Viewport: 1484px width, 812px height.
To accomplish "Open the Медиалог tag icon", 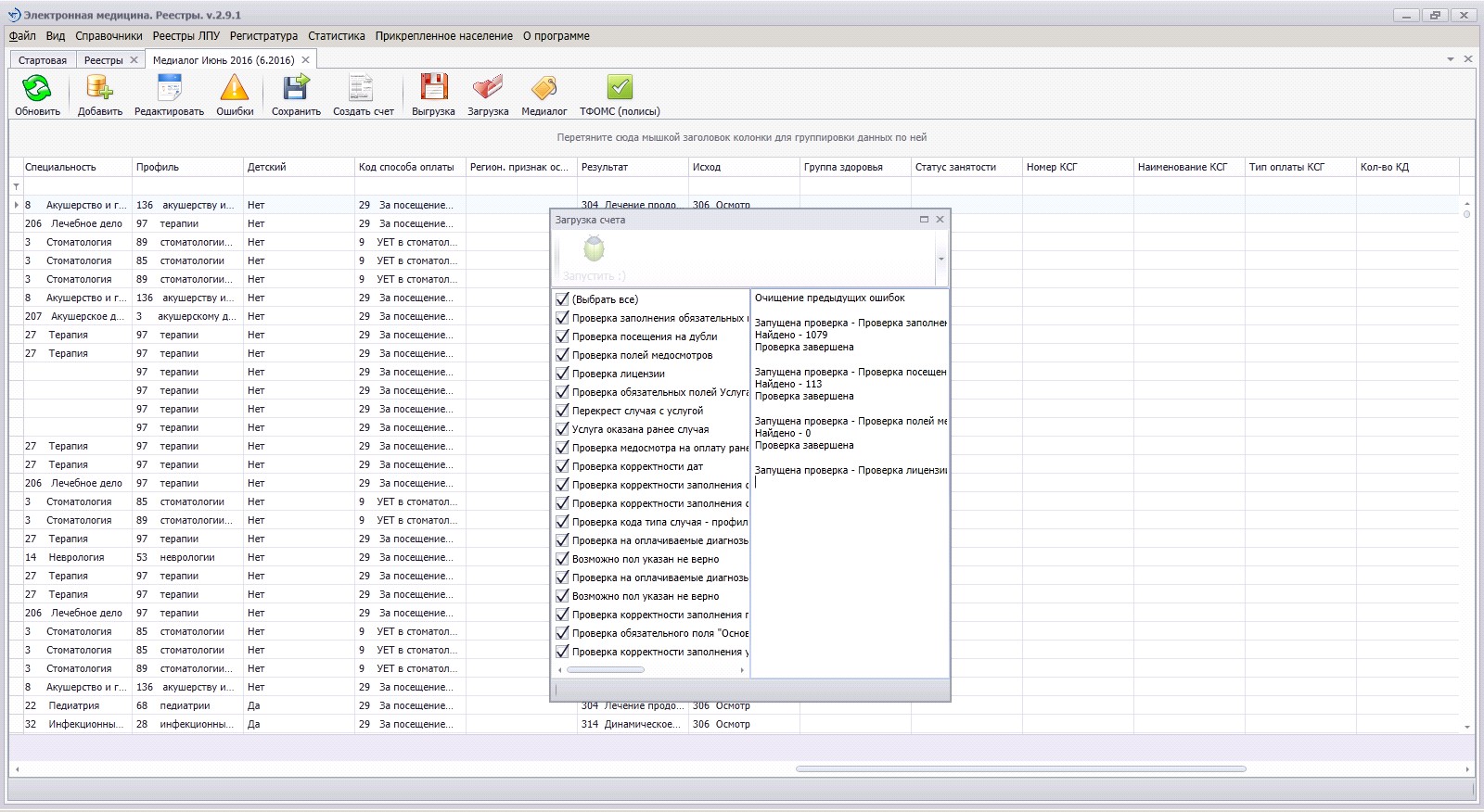I will pos(544,89).
